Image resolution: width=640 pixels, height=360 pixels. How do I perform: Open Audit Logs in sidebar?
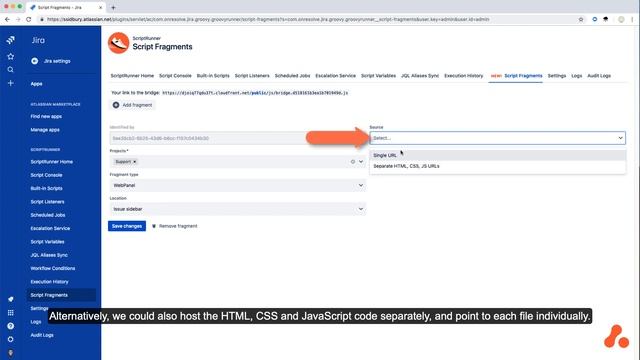tap(42, 335)
